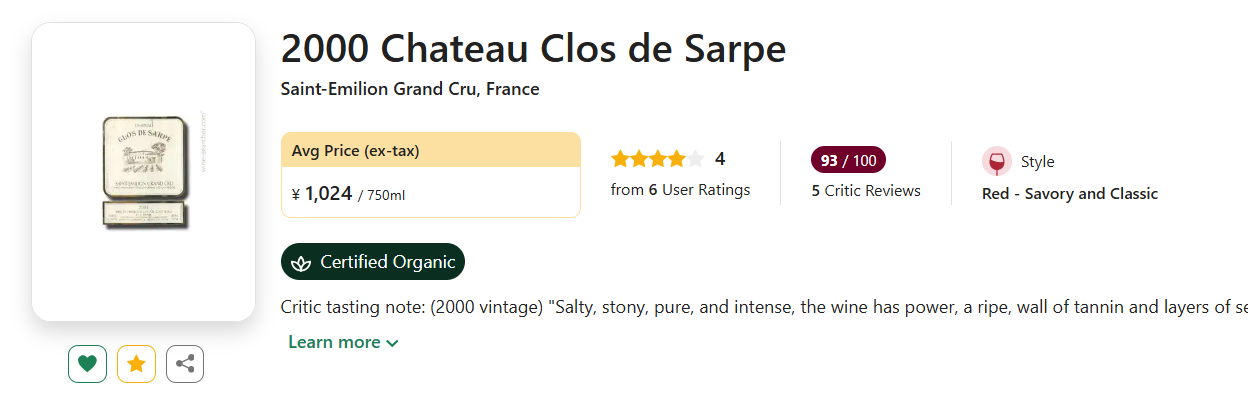
Task: Toggle the yellow star bookmark button
Action: [136, 364]
